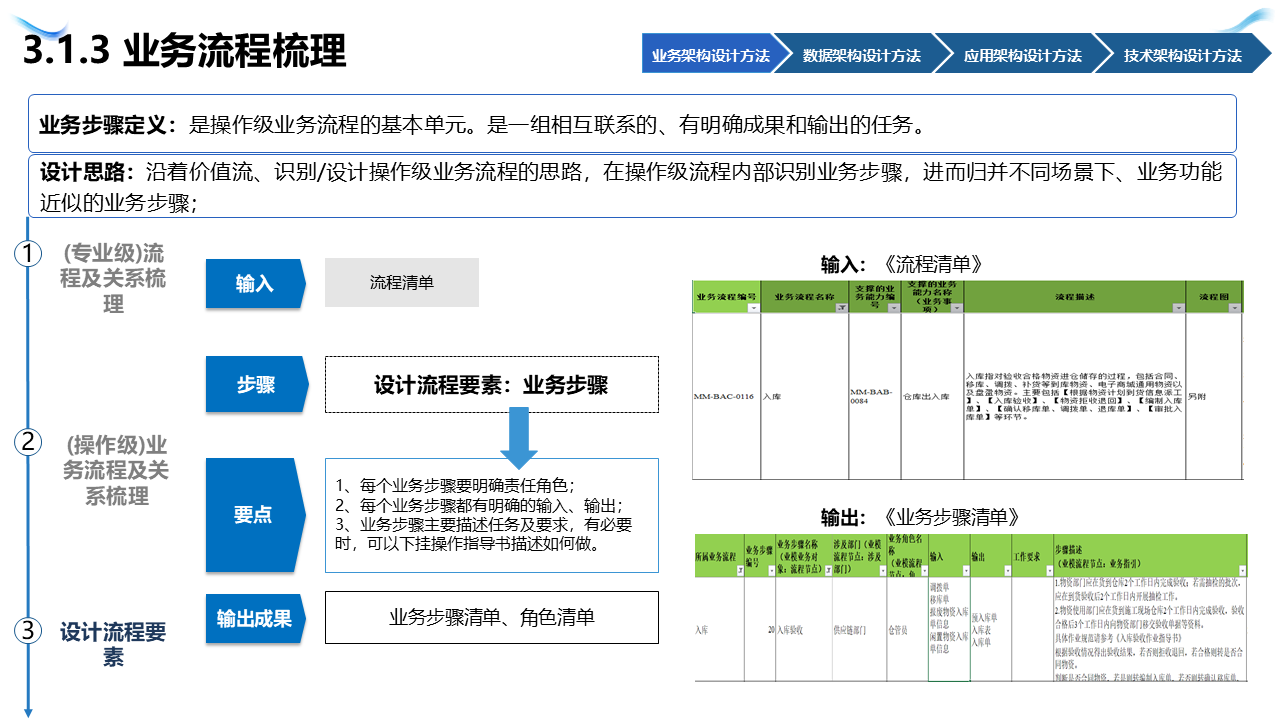
Task: Open the 业务流程编号 column filter dropdown
Action: [753, 308]
